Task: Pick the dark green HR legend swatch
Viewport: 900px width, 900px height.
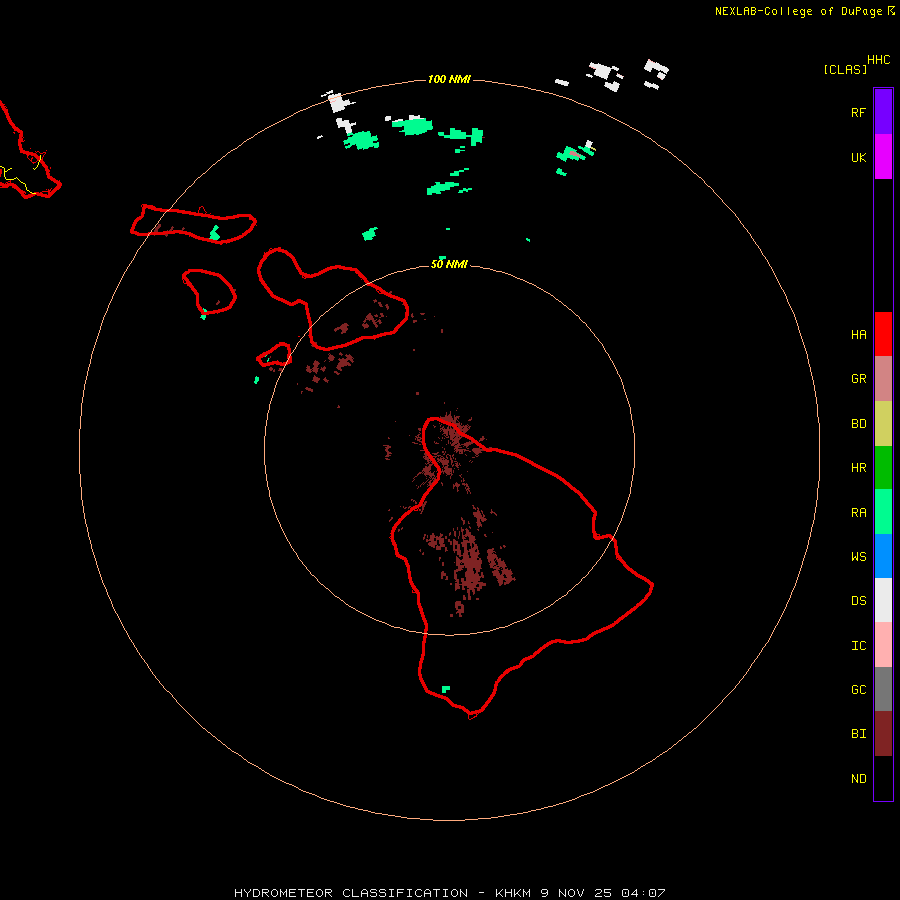Action: pos(883,468)
